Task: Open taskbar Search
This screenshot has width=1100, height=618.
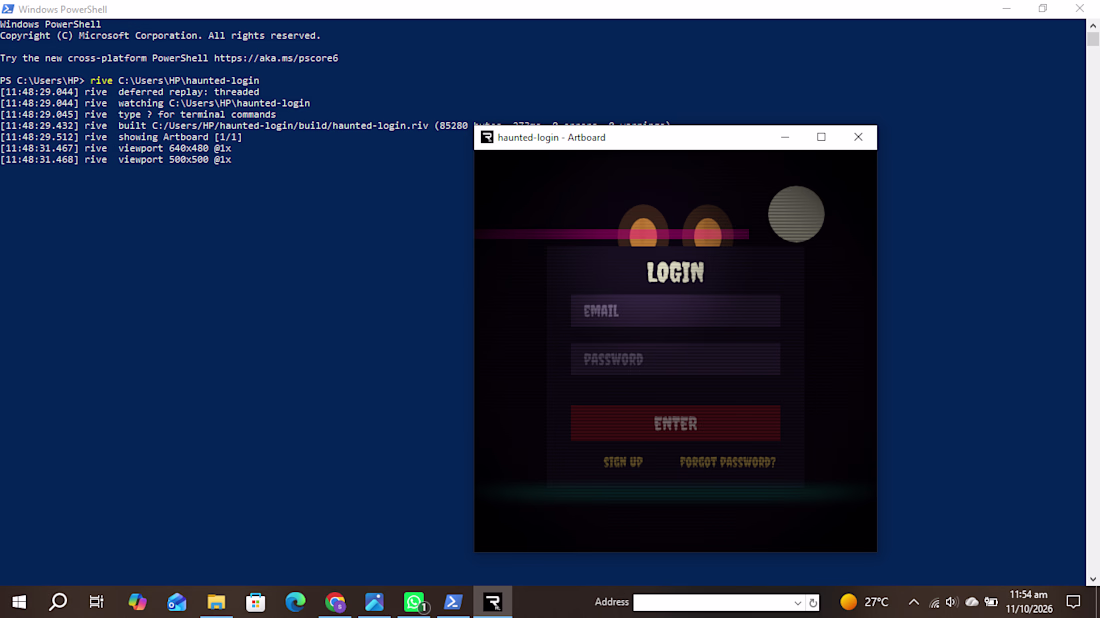Action: point(58,602)
